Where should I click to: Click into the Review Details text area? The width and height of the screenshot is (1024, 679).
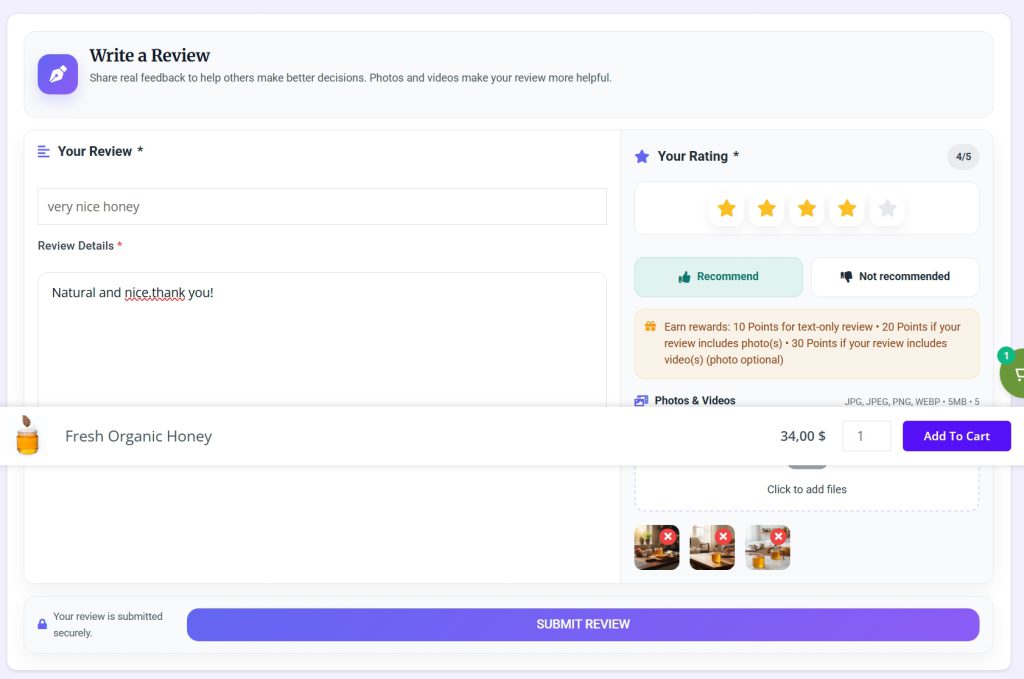(322, 340)
